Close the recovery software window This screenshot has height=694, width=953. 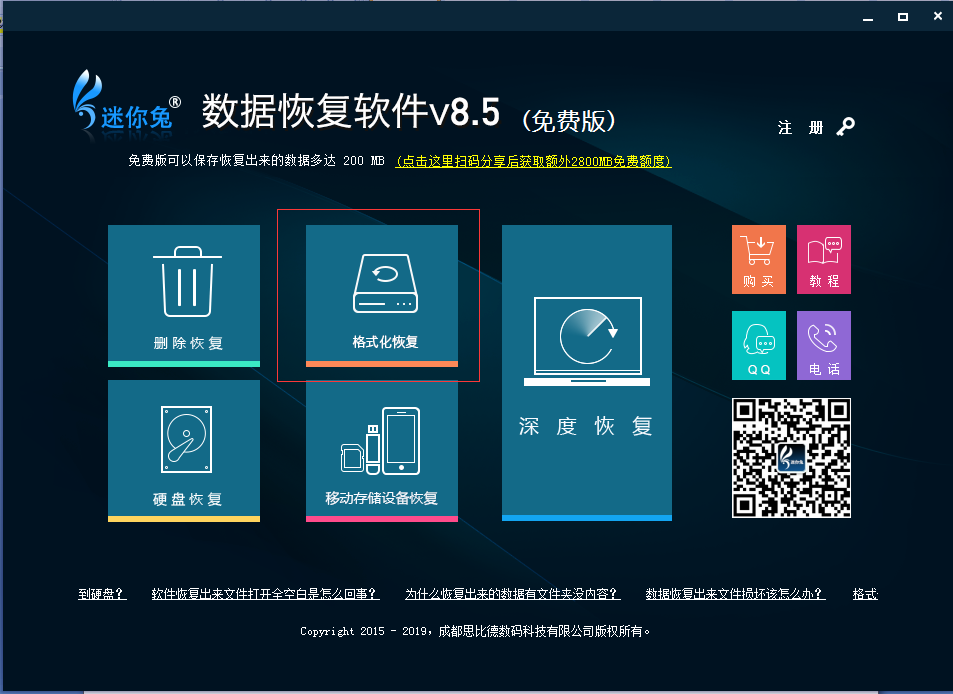938,16
